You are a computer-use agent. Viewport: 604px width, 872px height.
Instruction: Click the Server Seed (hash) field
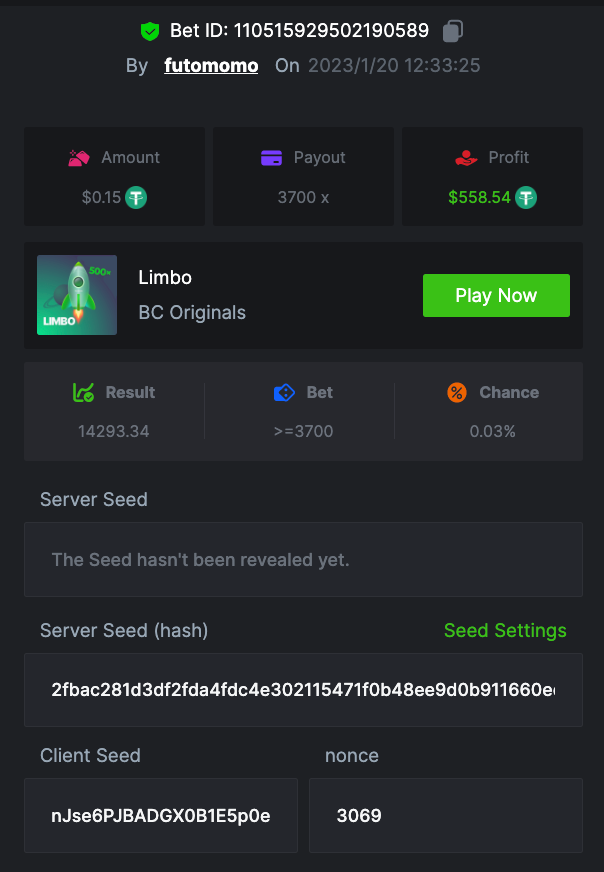pyautogui.click(x=303, y=690)
